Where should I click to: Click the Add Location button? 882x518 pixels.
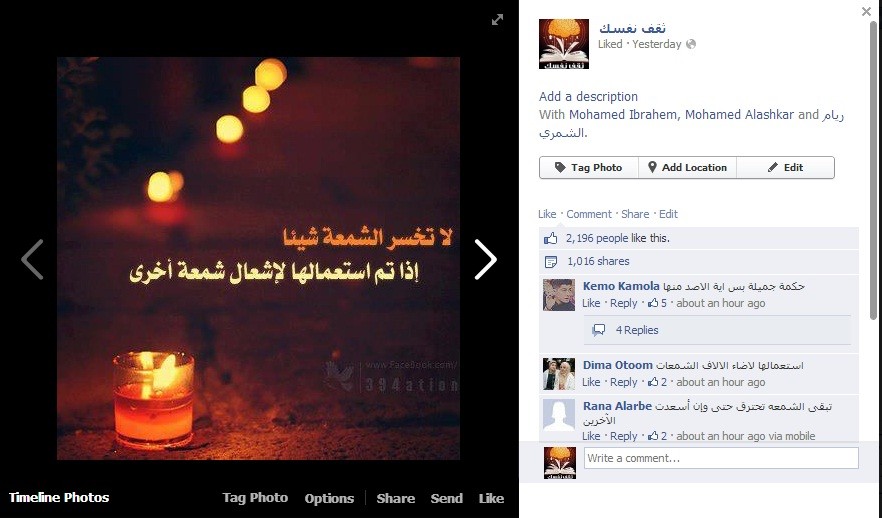687,168
